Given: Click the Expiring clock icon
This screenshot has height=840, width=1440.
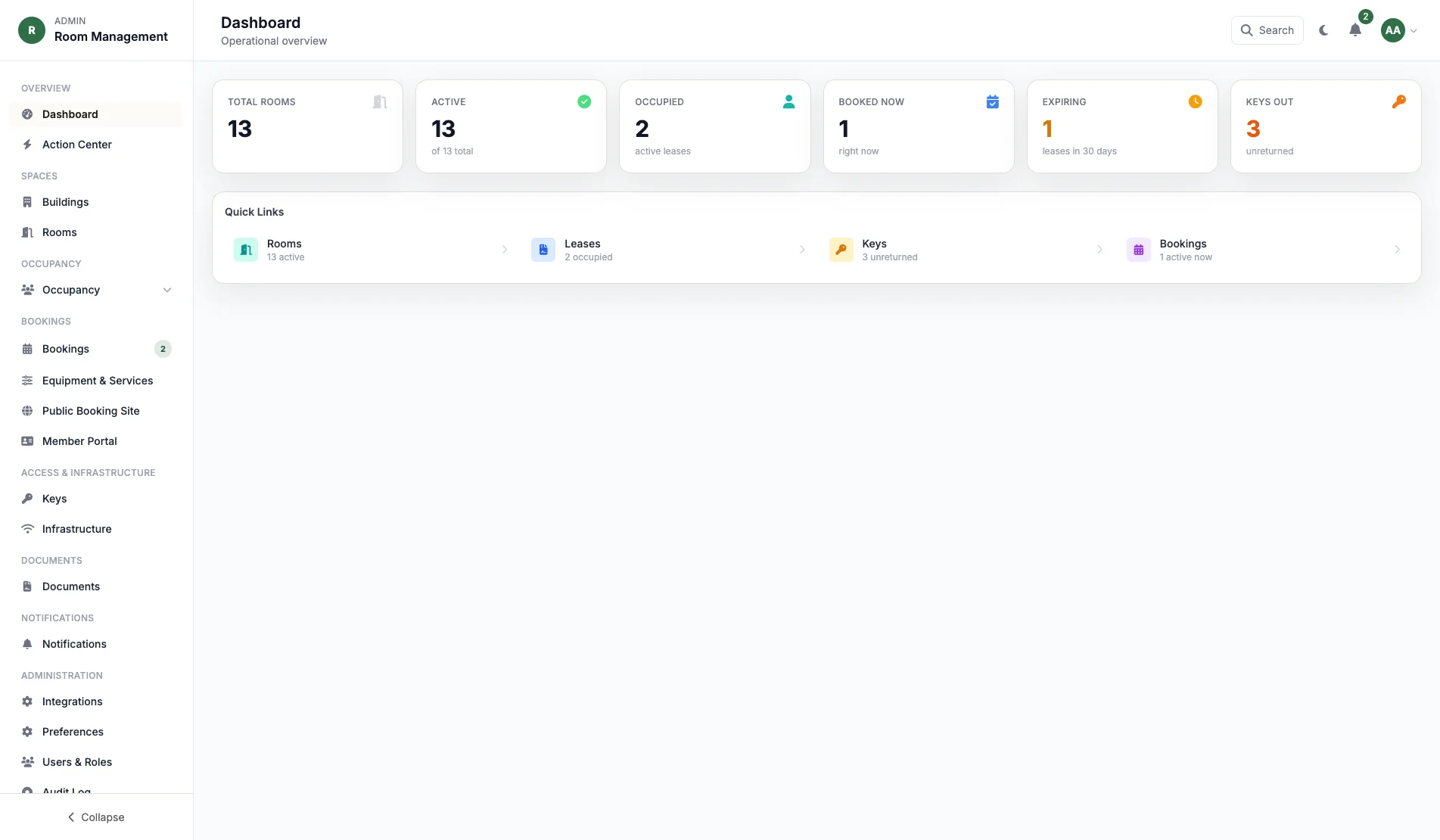Looking at the screenshot, I should tap(1196, 101).
